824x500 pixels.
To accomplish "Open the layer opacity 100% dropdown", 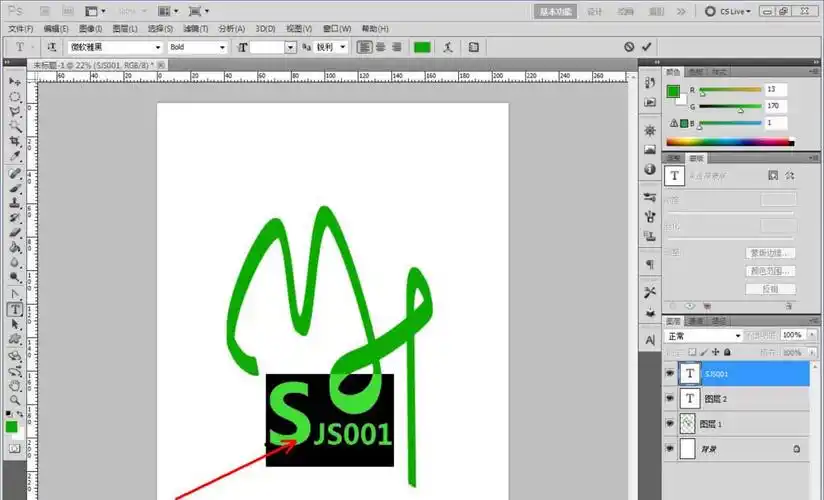I will tap(812, 335).
